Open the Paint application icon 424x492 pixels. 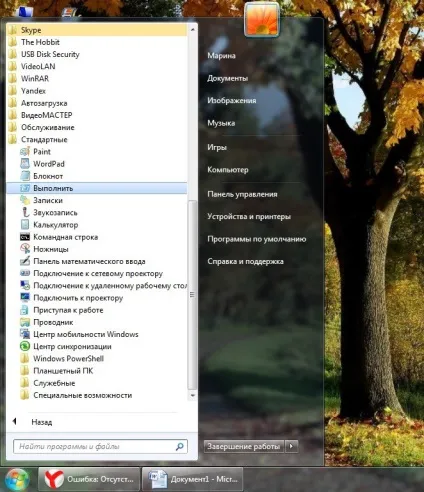(x=25, y=152)
